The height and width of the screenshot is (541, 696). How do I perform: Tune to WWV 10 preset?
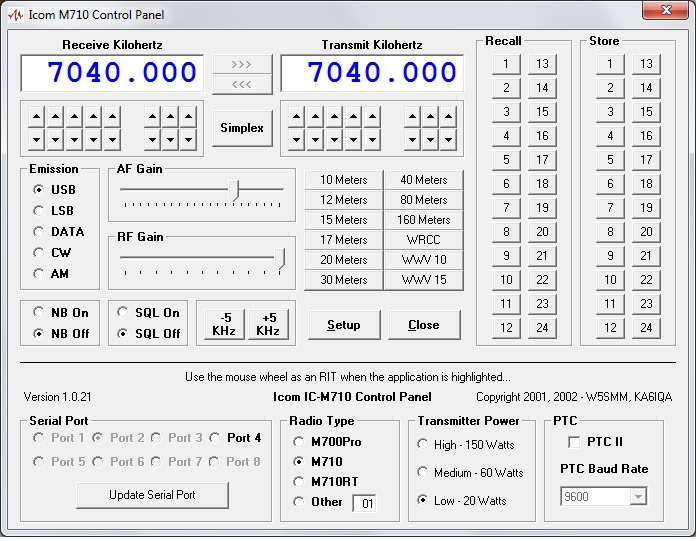click(x=423, y=260)
